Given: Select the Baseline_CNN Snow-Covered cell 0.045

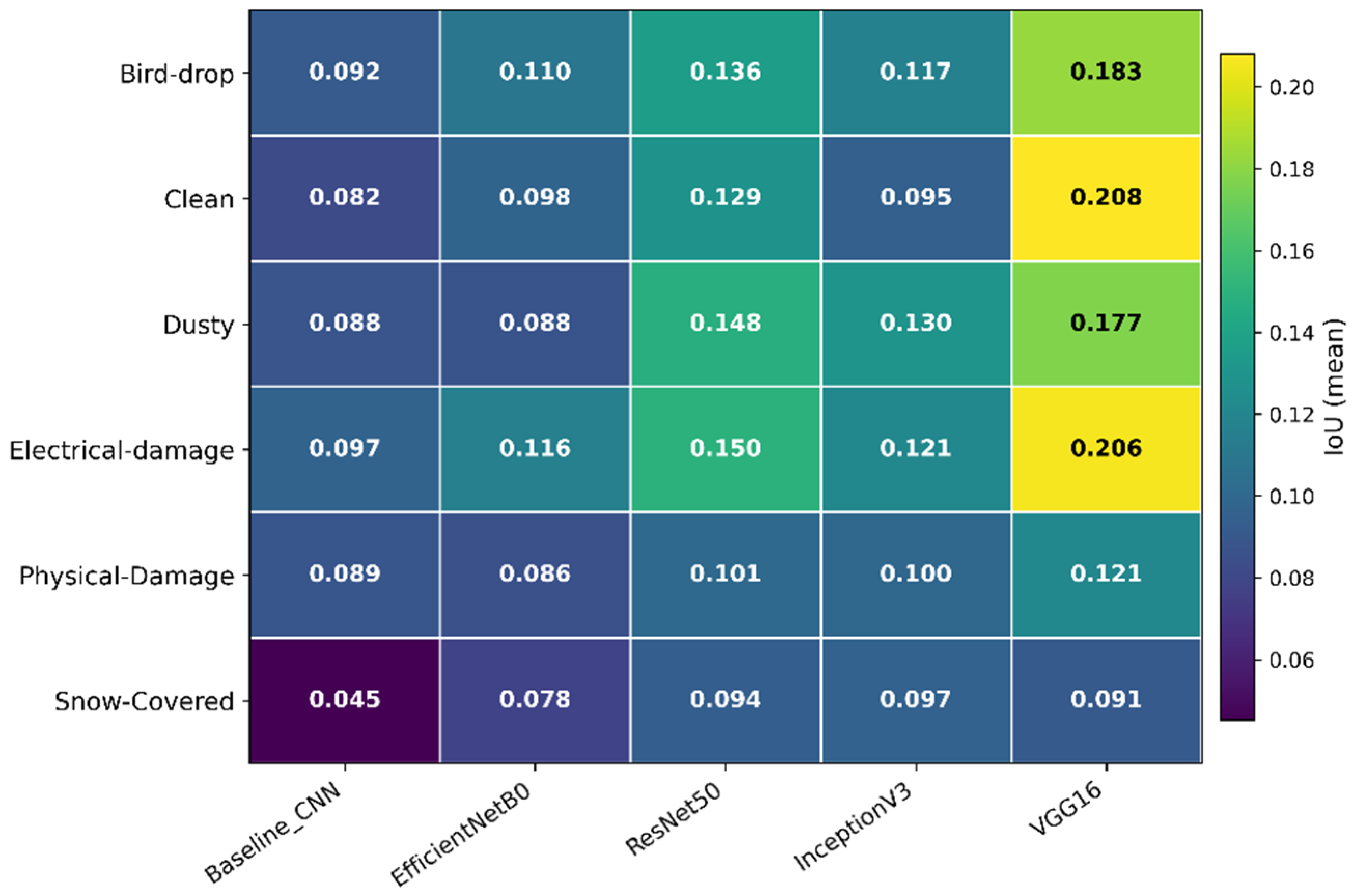Looking at the screenshot, I should click(x=344, y=701).
